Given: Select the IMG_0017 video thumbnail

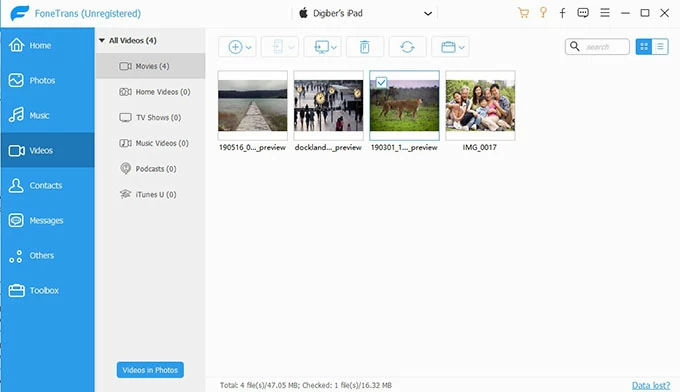Looking at the screenshot, I should (x=480, y=105).
